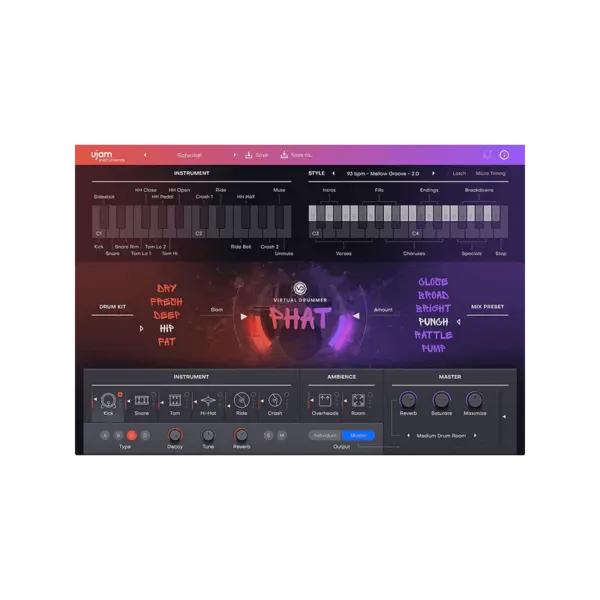Click the notification bell icon

[487, 155]
